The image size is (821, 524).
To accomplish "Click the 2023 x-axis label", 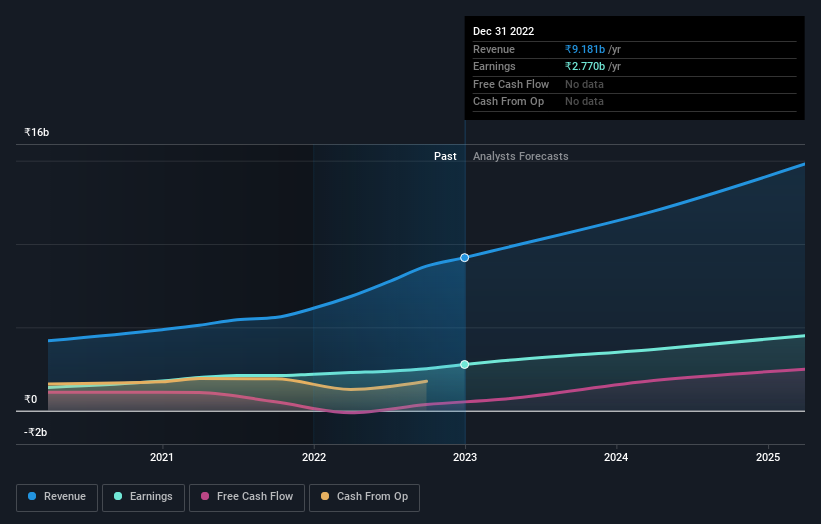I will pyautogui.click(x=465, y=457).
